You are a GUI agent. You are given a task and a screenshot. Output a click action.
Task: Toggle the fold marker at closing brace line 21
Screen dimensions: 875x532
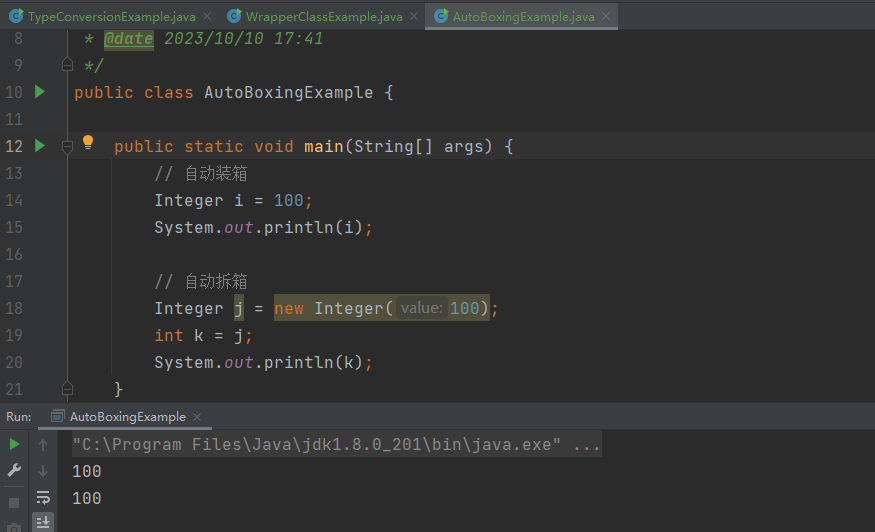click(x=68, y=389)
